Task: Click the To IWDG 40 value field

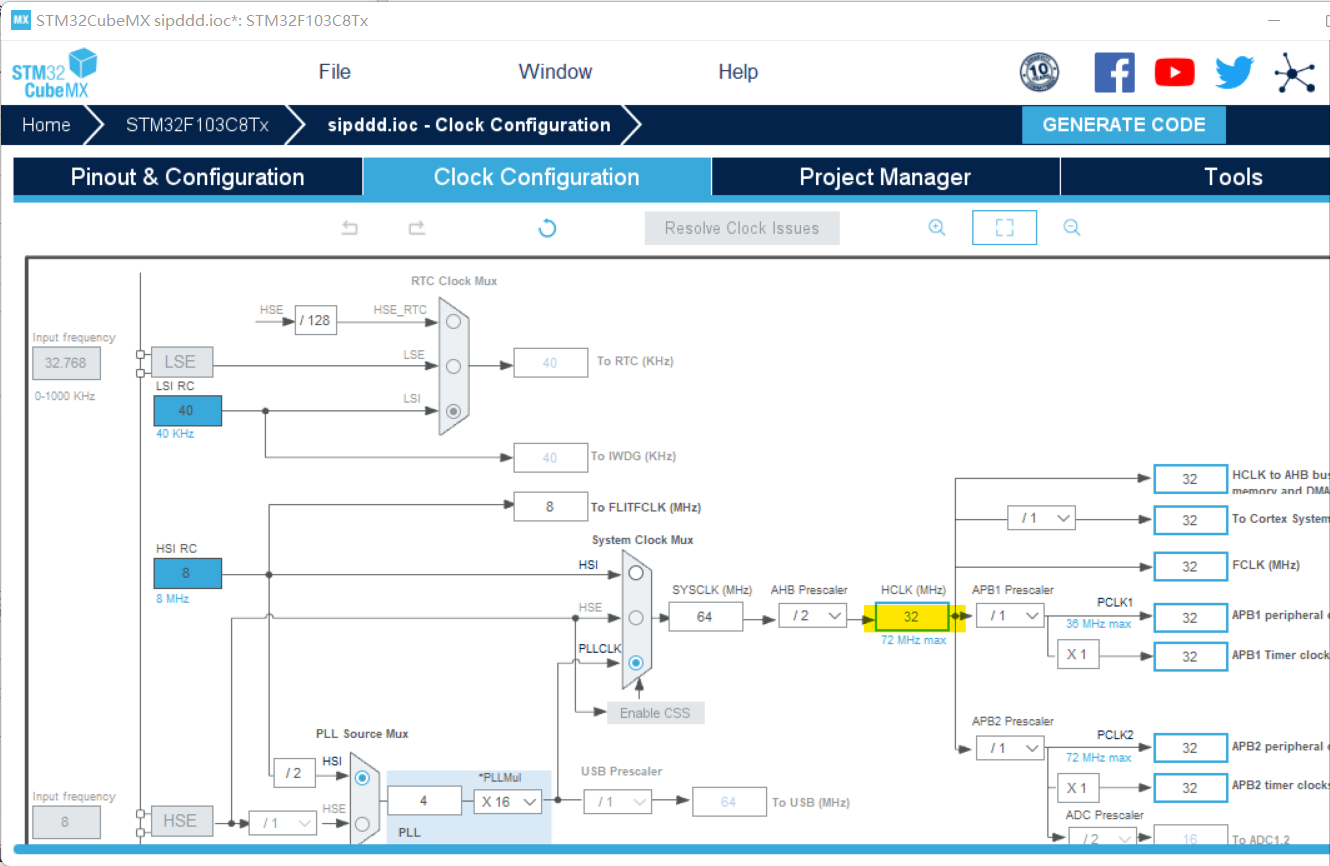Action: coord(550,458)
